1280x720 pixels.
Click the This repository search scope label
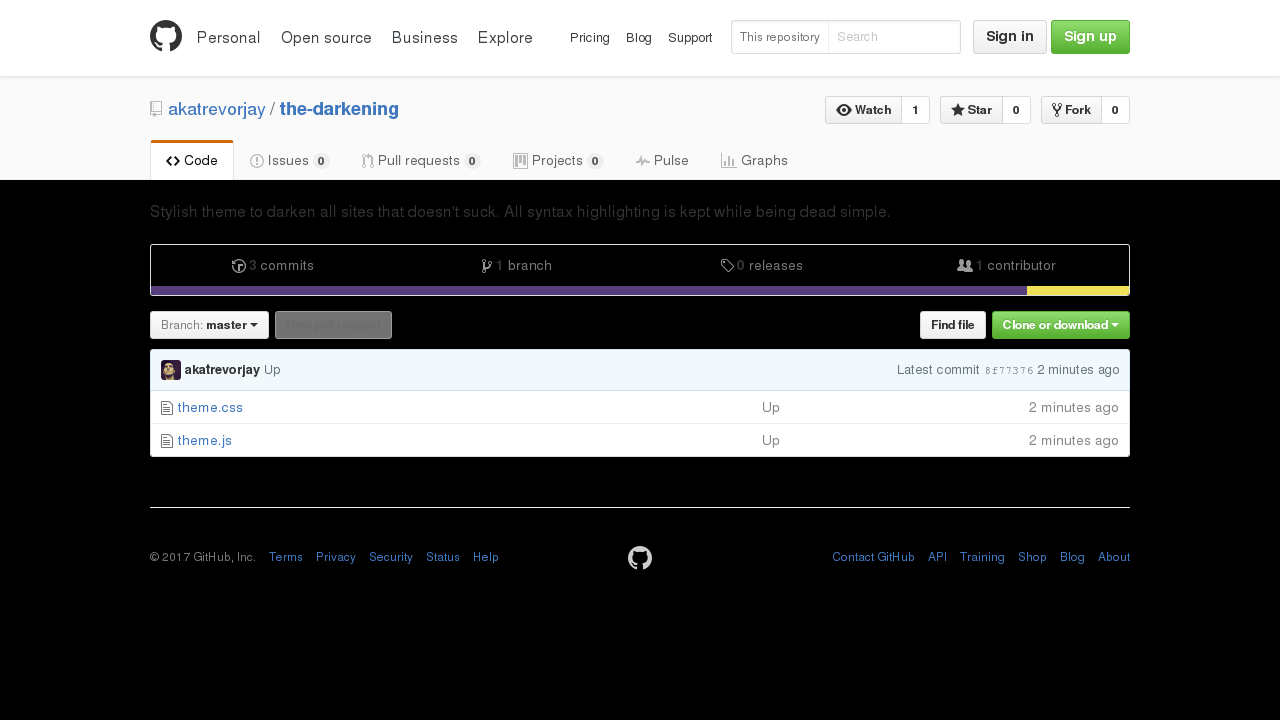[x=780, y=37]
